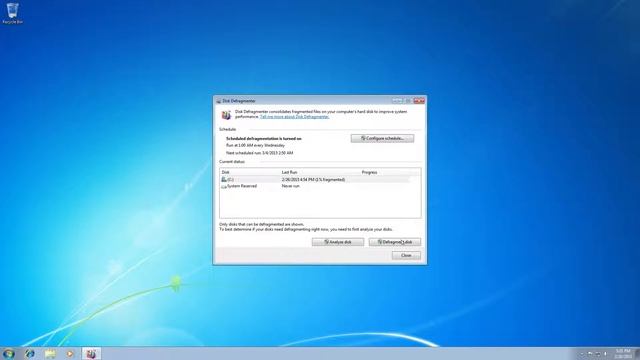Close the dialog with Close button
640x360 pixels.
(x=406, y=255)
